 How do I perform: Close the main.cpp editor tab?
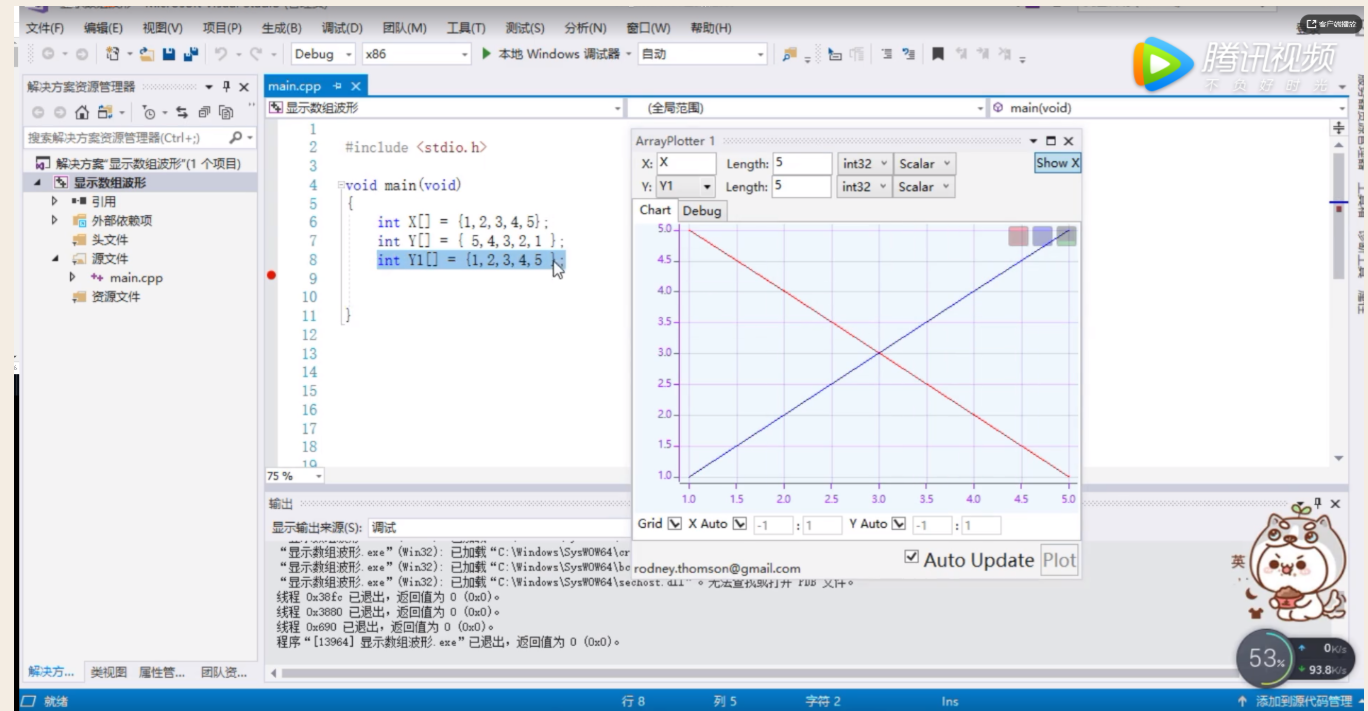[354, 87]
